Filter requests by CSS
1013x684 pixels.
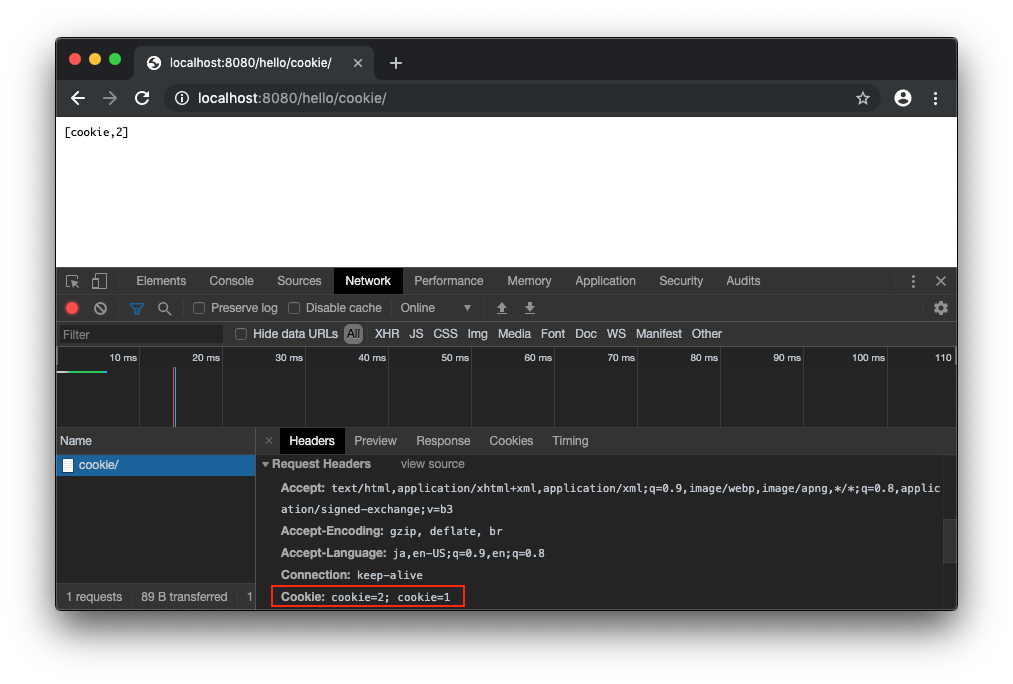pyautogui.click(x=445, y=334)
